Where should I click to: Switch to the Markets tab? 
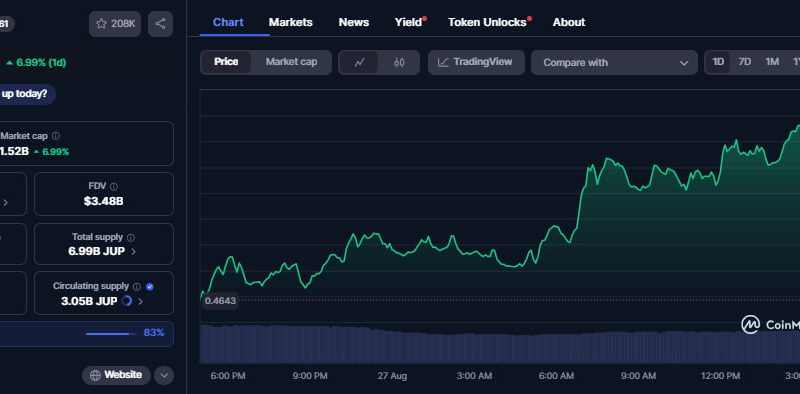[x=290, y=22]
